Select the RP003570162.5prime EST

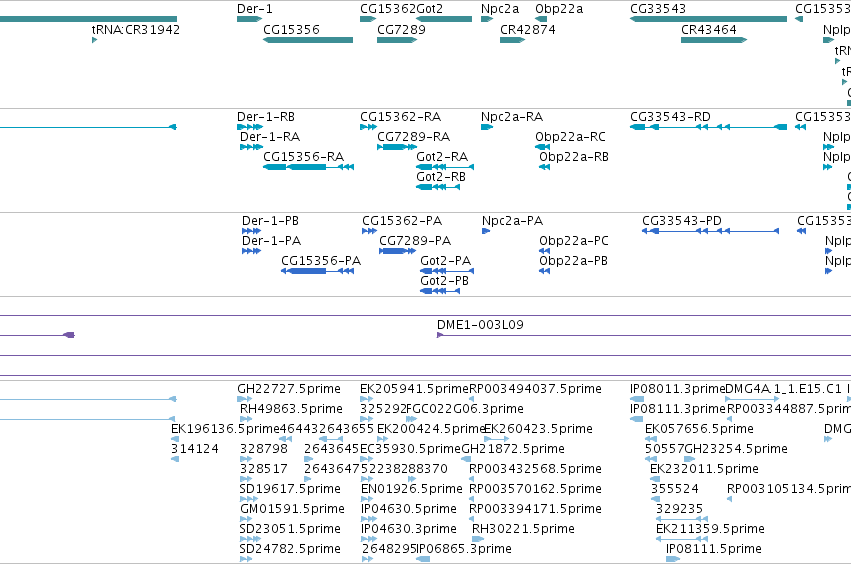(x=471, y=499)
